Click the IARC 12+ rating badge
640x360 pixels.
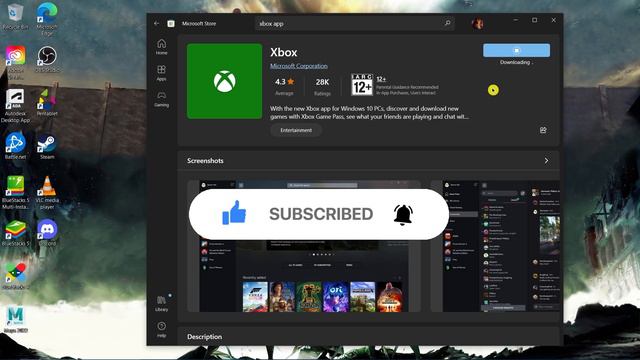pos(362,84)
